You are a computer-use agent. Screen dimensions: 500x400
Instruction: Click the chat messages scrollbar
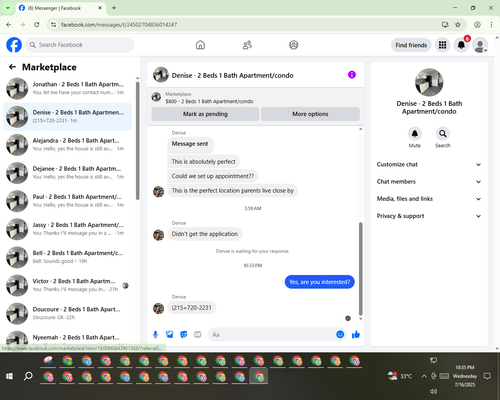[360, 268]
